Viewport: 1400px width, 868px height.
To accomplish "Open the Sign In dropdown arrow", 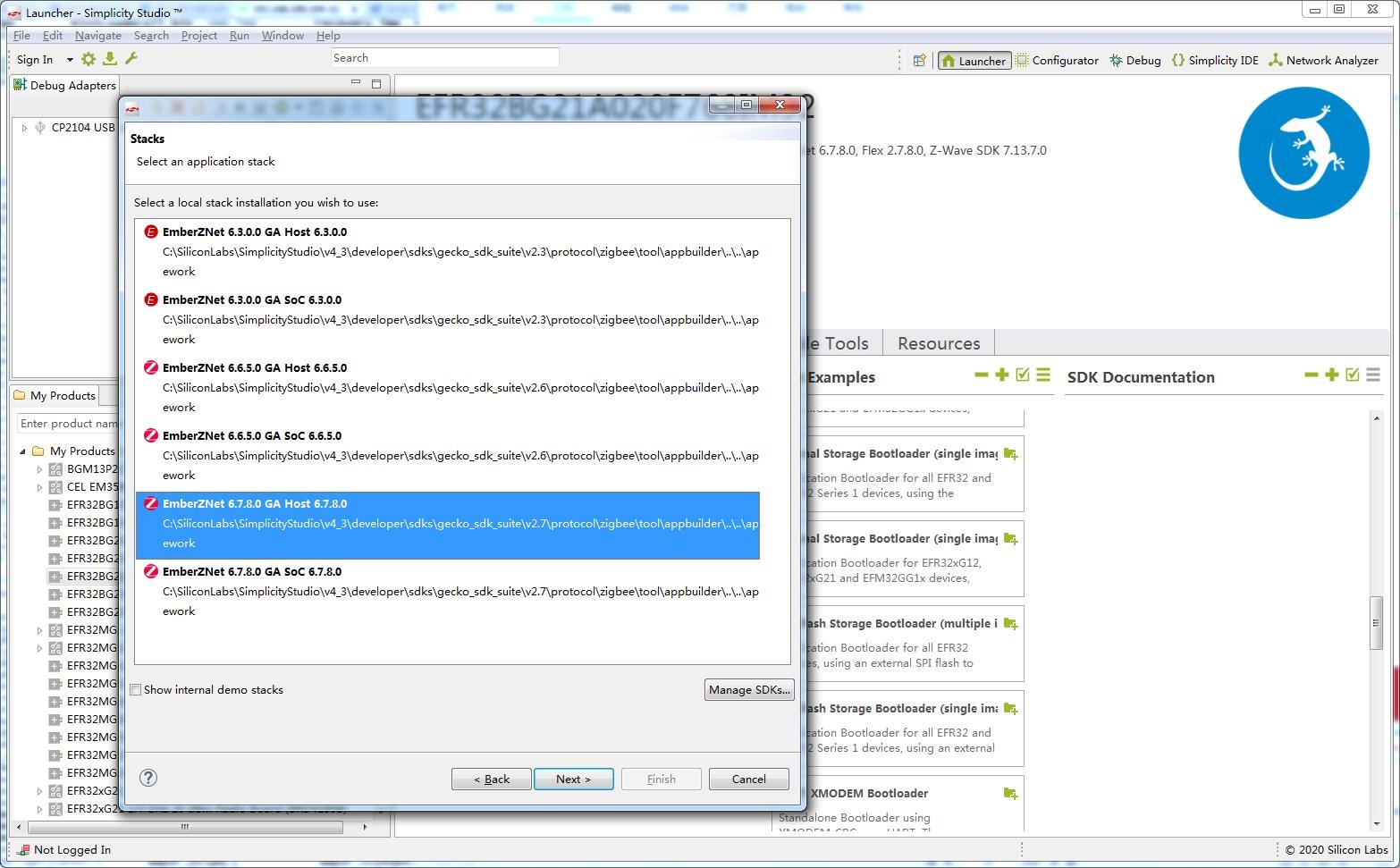I will [x=70, y=60].
